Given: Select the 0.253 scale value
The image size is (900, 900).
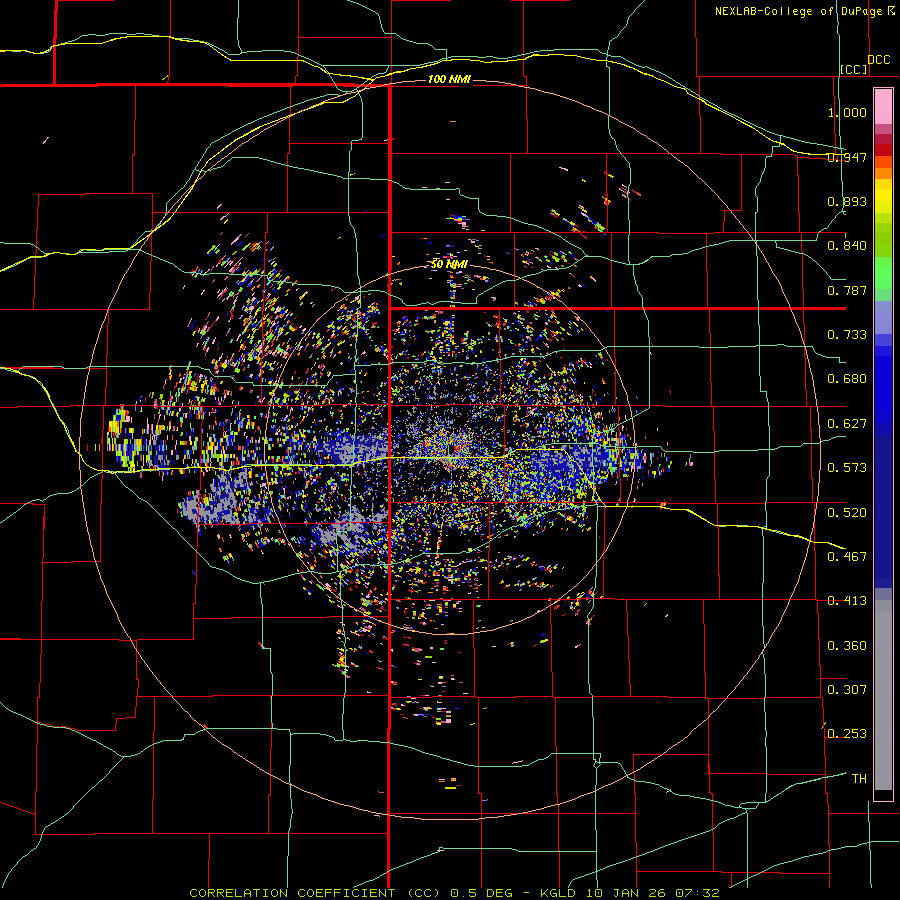Looking at the screenshot, I should click(x=847, y=734).
